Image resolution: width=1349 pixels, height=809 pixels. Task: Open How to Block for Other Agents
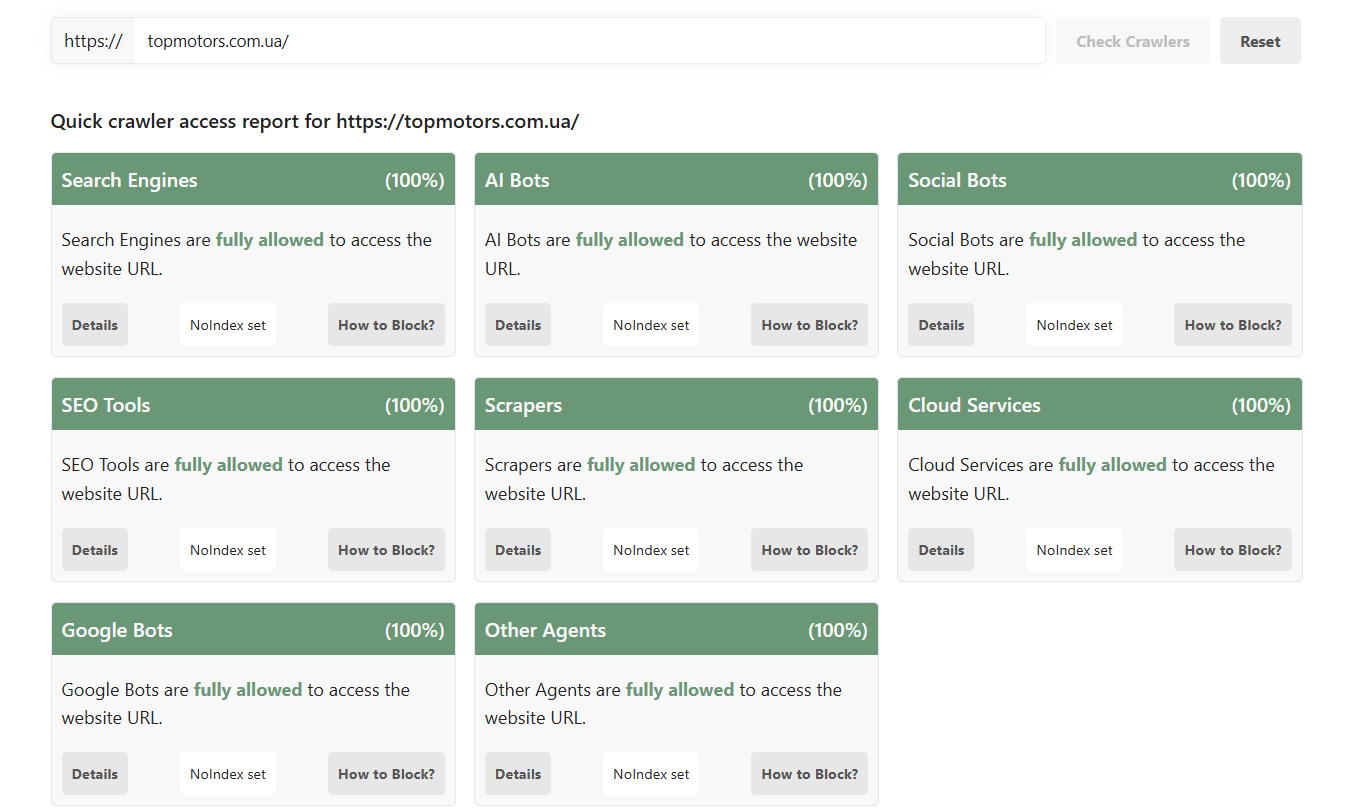(x=809, y=774)
